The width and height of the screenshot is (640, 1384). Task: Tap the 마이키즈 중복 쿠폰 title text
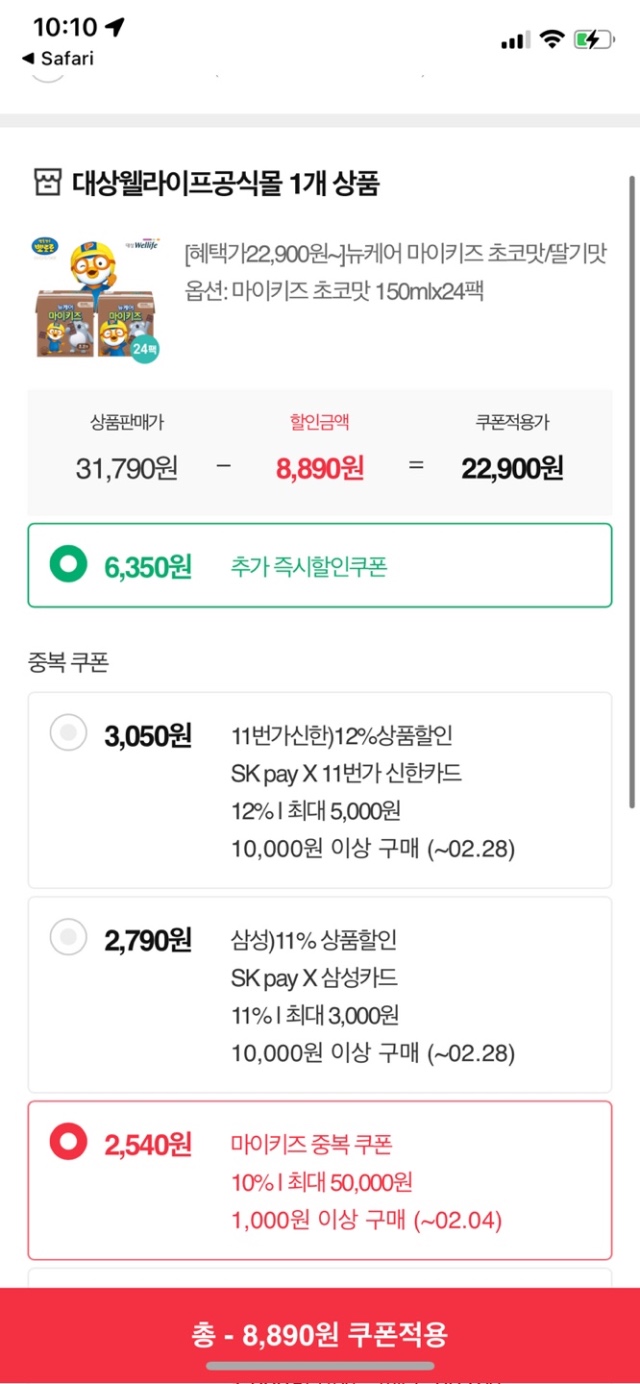tap(312, 1144)
